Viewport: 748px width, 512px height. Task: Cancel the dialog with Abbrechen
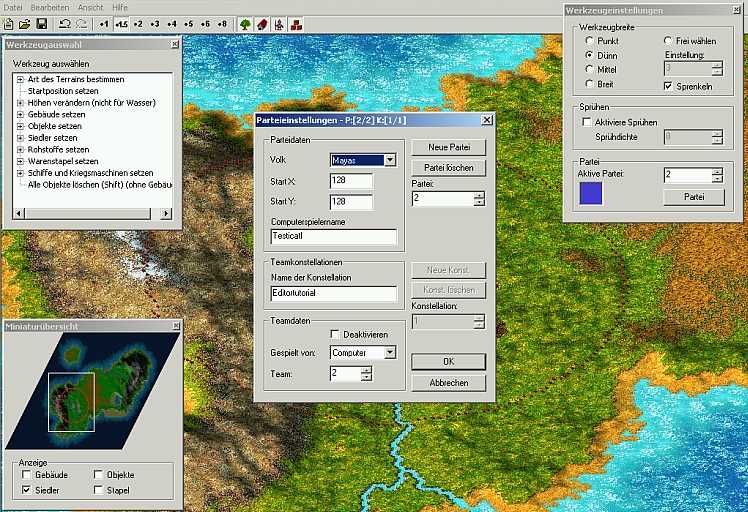click(x=448, y=383)
